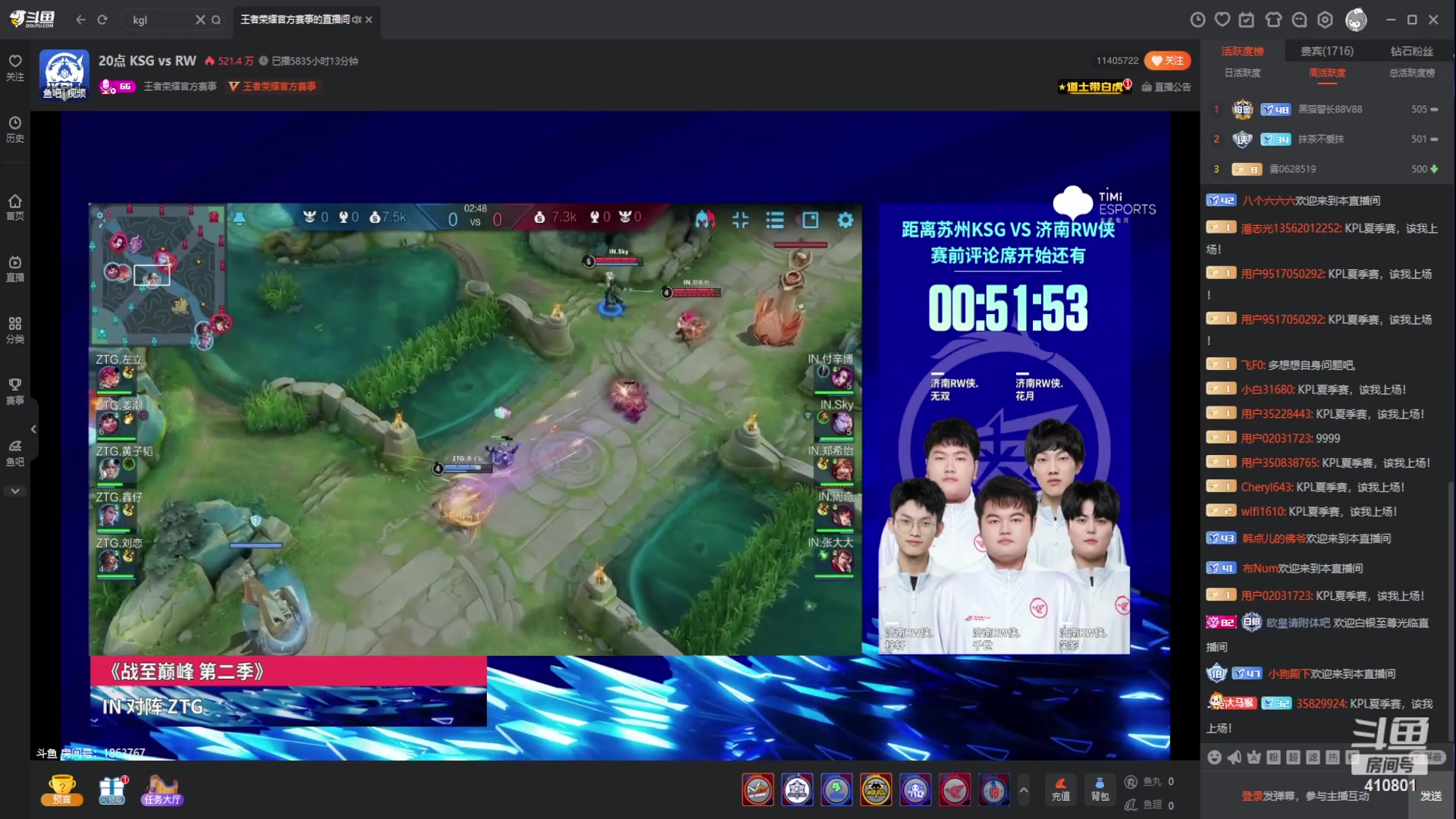
Task: Go to 首页 home in sidebar
Action: click(15, 207)
